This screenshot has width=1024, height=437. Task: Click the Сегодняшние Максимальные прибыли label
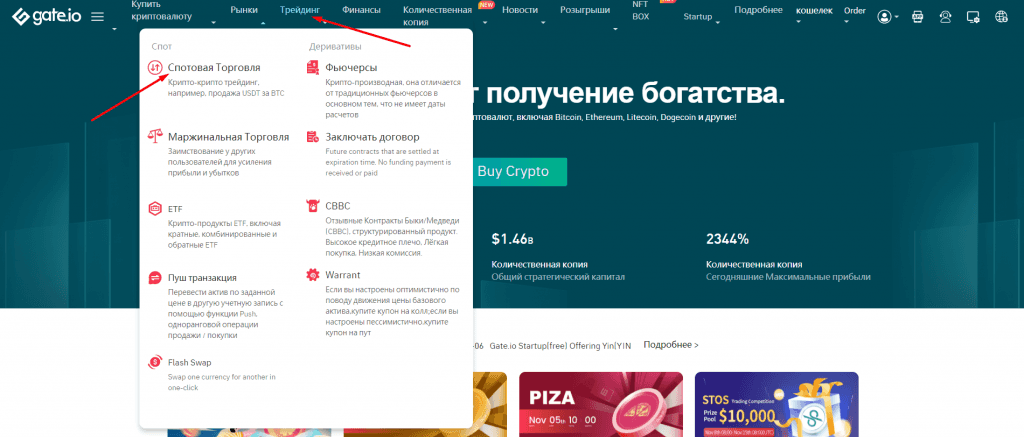[788, 277]
